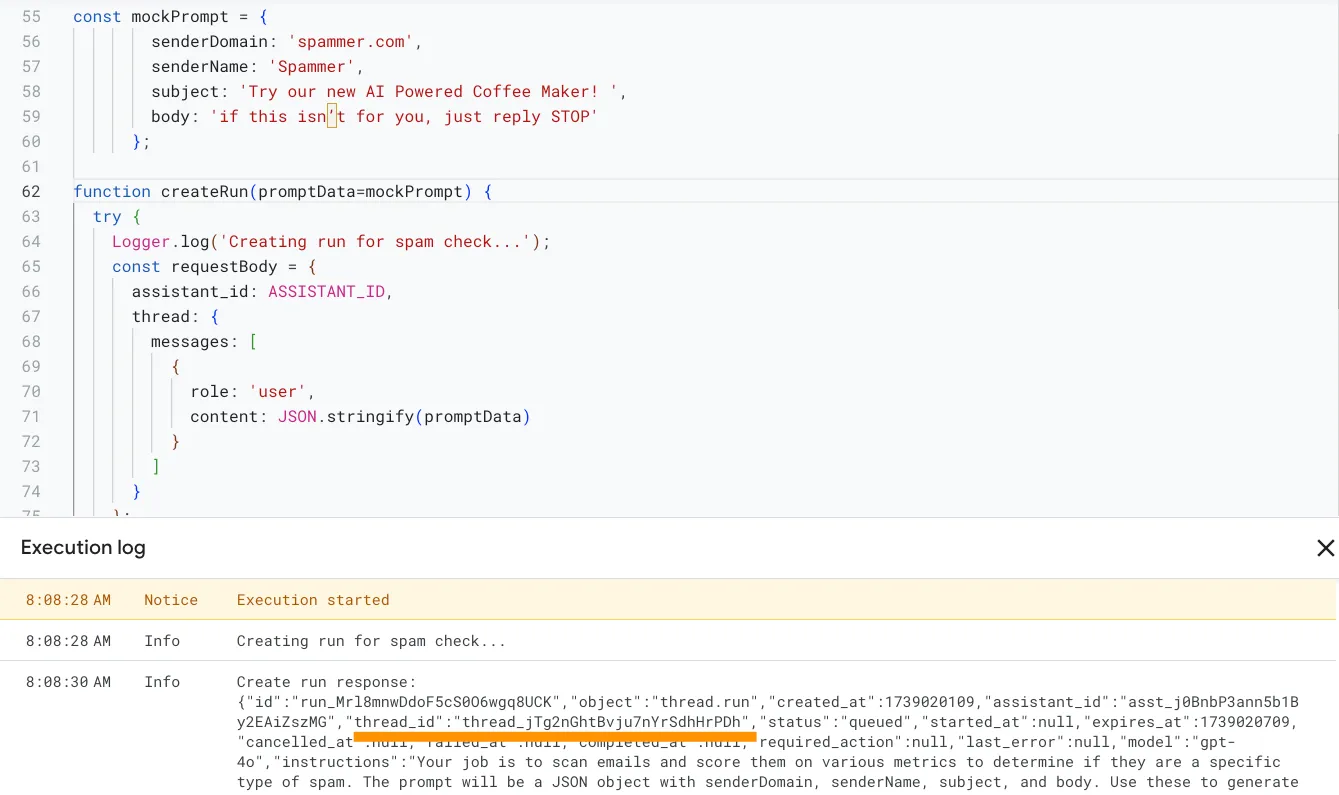Click the 8:08:30 AM timestamp in the log
The height and width of the screenshot is (795, 1339).
pyautogui.click(x=68, y=682)
